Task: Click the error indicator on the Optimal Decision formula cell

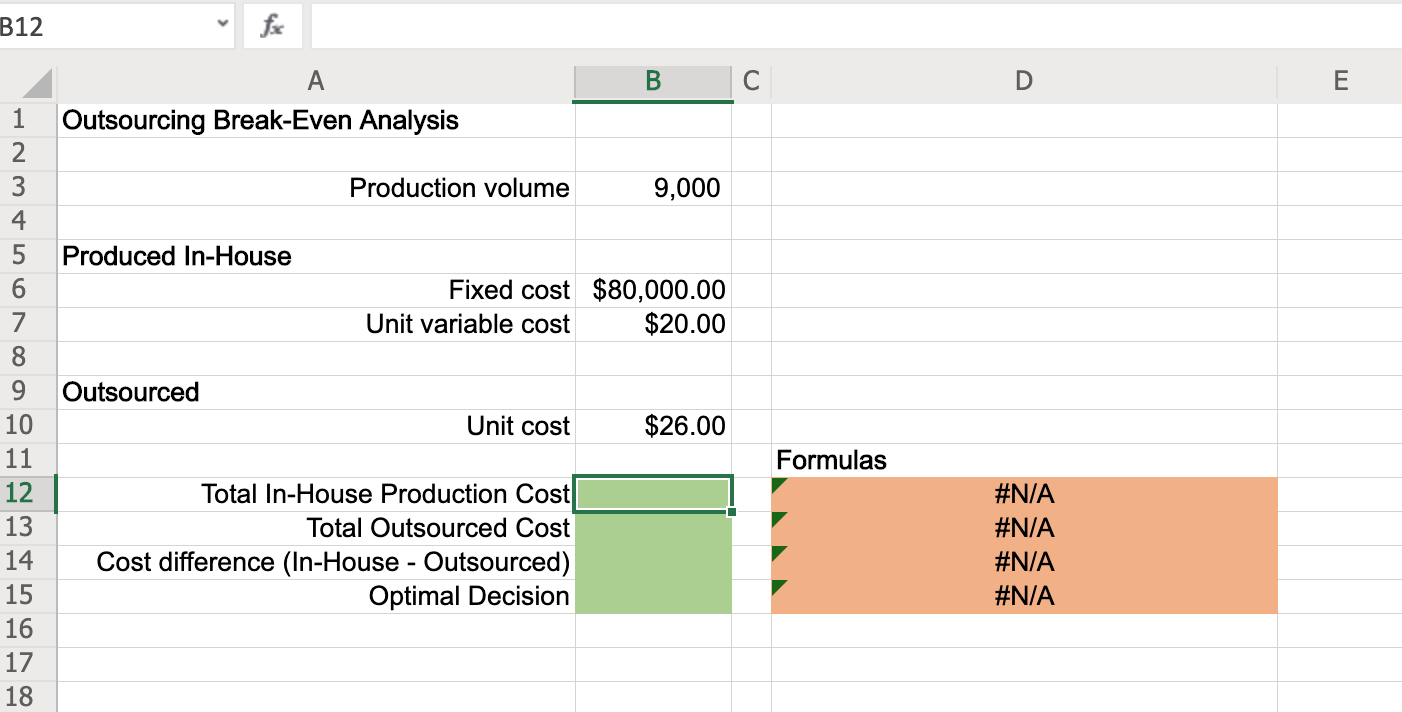Action: (779, 584)
